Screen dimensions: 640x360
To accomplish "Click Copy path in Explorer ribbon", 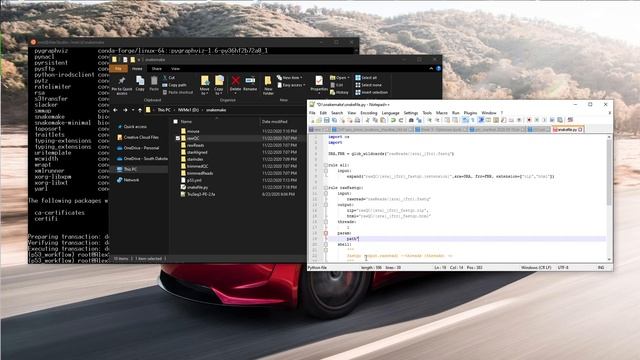I will coord(174,85).
